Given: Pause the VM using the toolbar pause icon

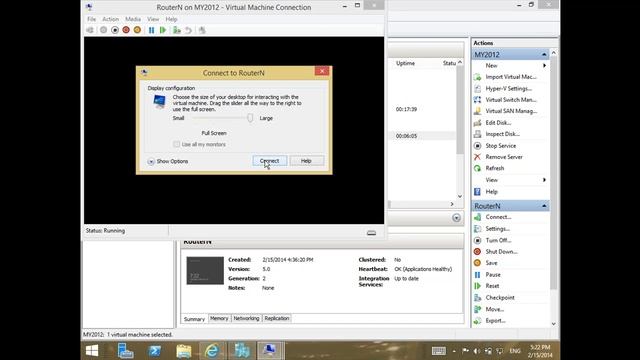Looking at the screenshot, I should (151, 30).
